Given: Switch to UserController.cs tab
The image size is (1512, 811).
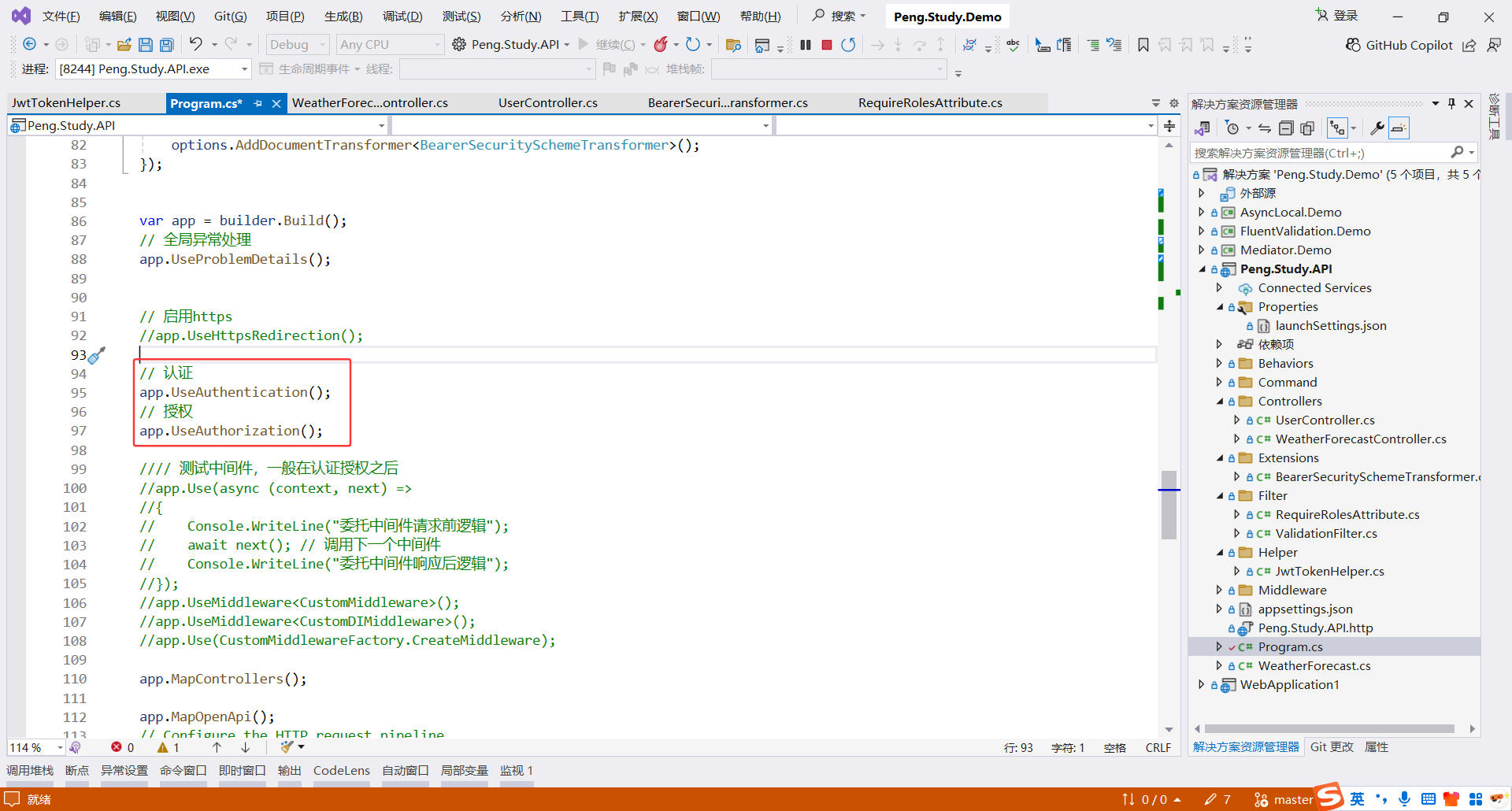Looking at the screenshot, I should [x=548, y=103].
